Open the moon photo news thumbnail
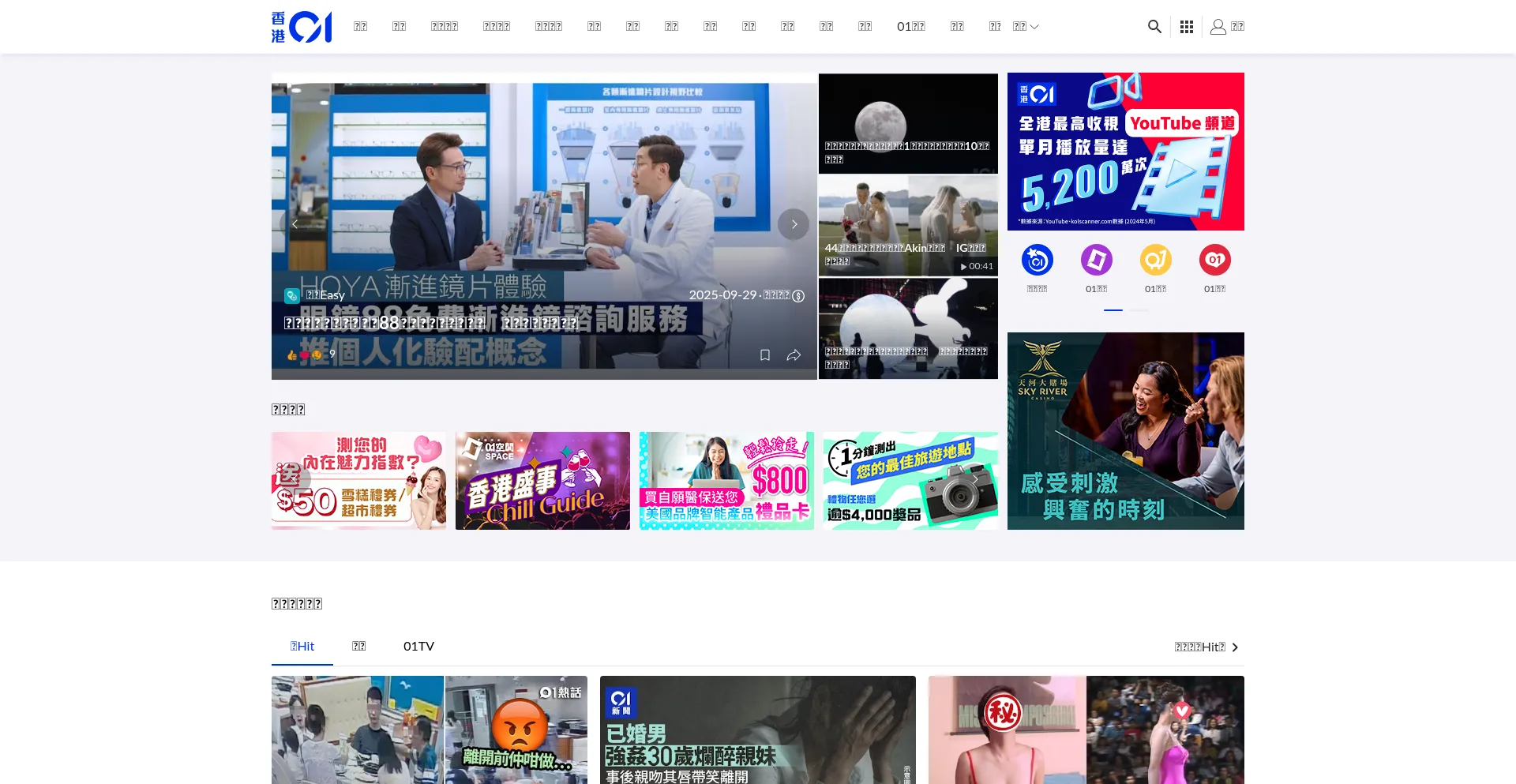Screen dimensions: 1516x784 pos(908,123)
